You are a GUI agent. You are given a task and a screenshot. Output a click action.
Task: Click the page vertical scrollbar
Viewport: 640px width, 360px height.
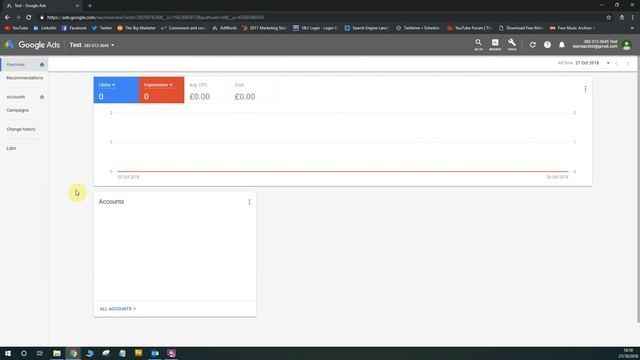tap(638, 188)
